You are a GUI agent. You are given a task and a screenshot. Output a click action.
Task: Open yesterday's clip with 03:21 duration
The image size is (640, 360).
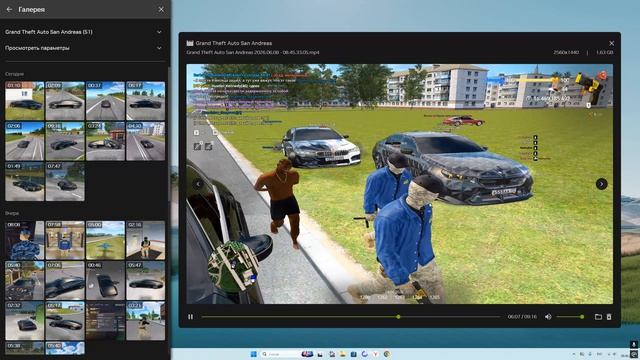click(146, 321)
